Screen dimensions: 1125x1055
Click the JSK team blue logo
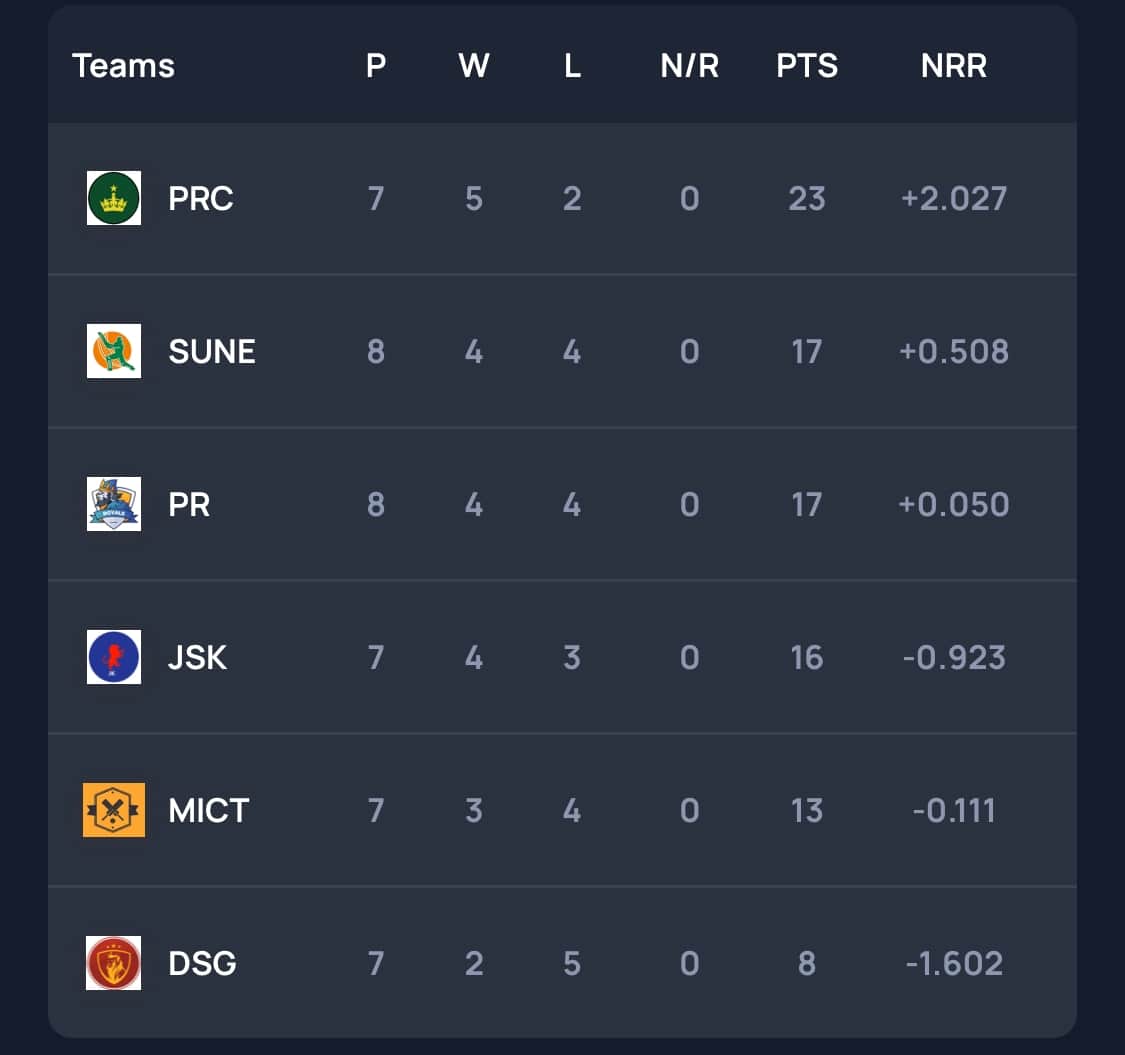114,657
